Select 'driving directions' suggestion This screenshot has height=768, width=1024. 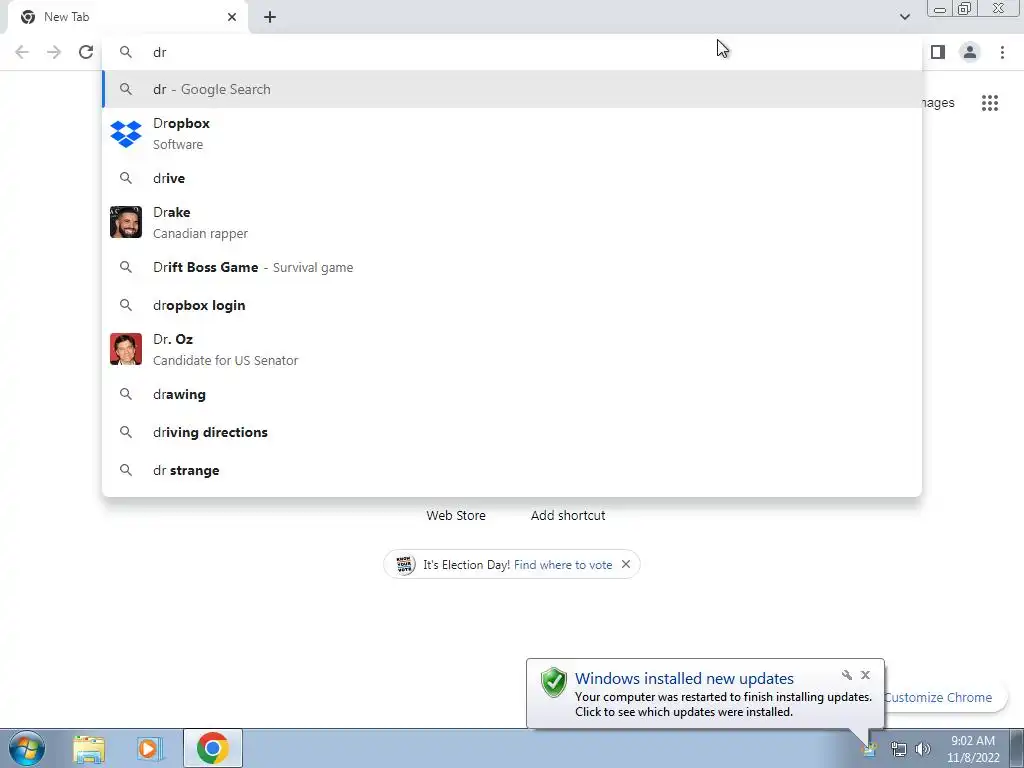click(512, 432)
